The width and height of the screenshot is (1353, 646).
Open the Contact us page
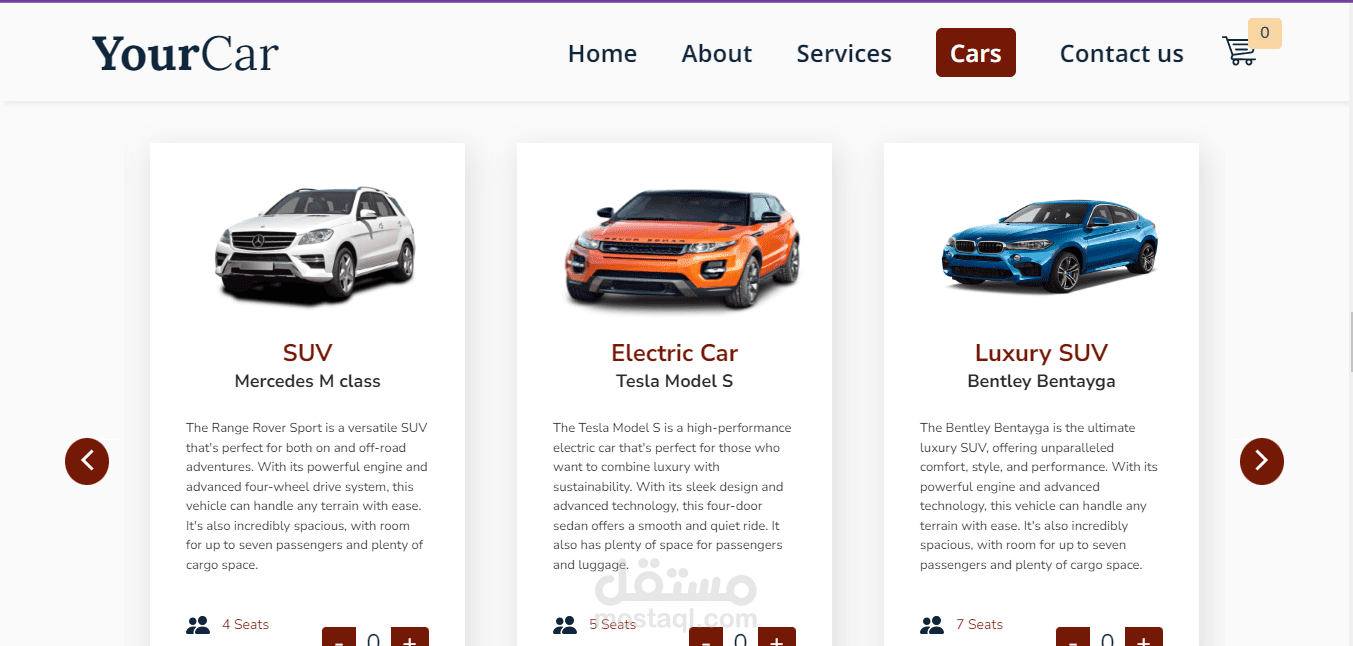click(x=1122, y=53)
